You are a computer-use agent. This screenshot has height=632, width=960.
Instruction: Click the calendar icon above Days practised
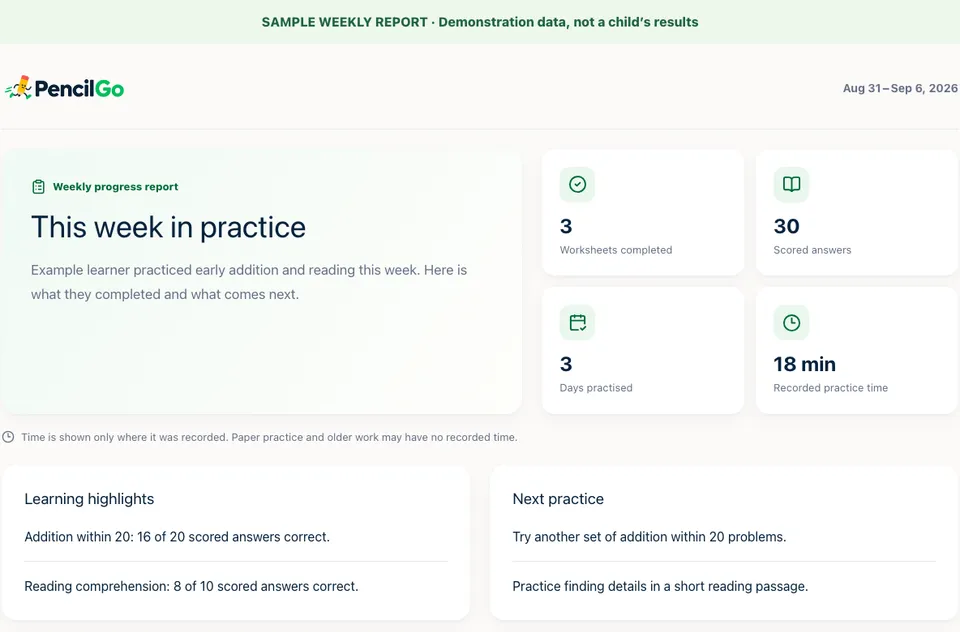coord(577,322)
